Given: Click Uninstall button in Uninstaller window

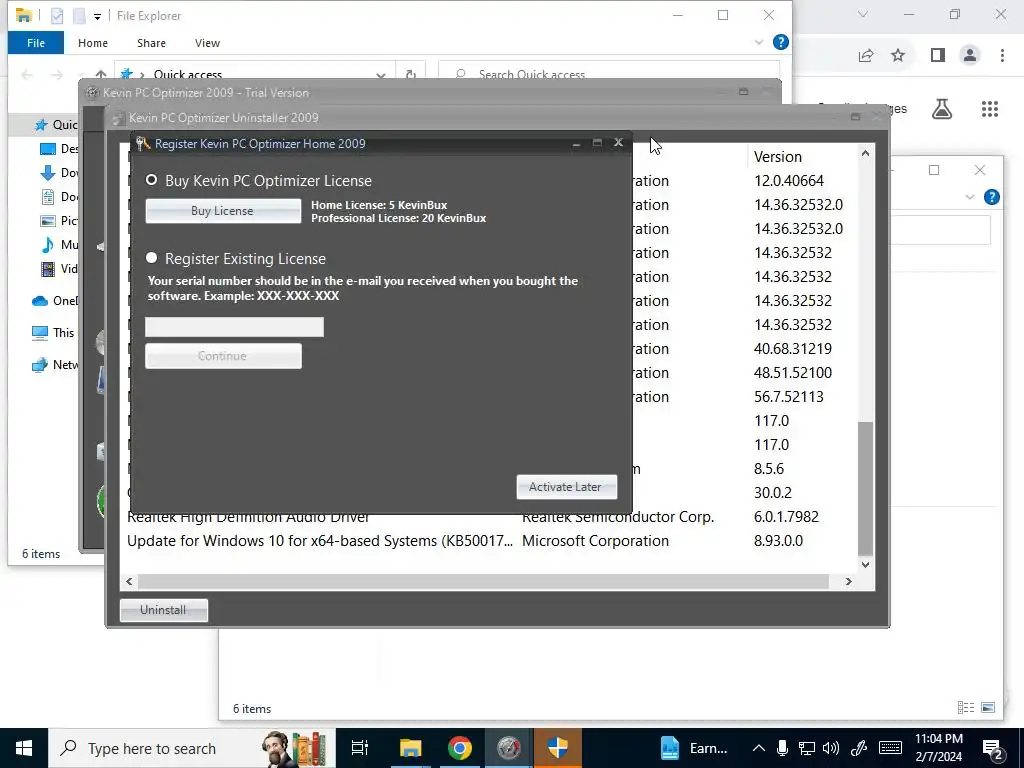Looking at the screenshot, I should click(x=163, y=610).
